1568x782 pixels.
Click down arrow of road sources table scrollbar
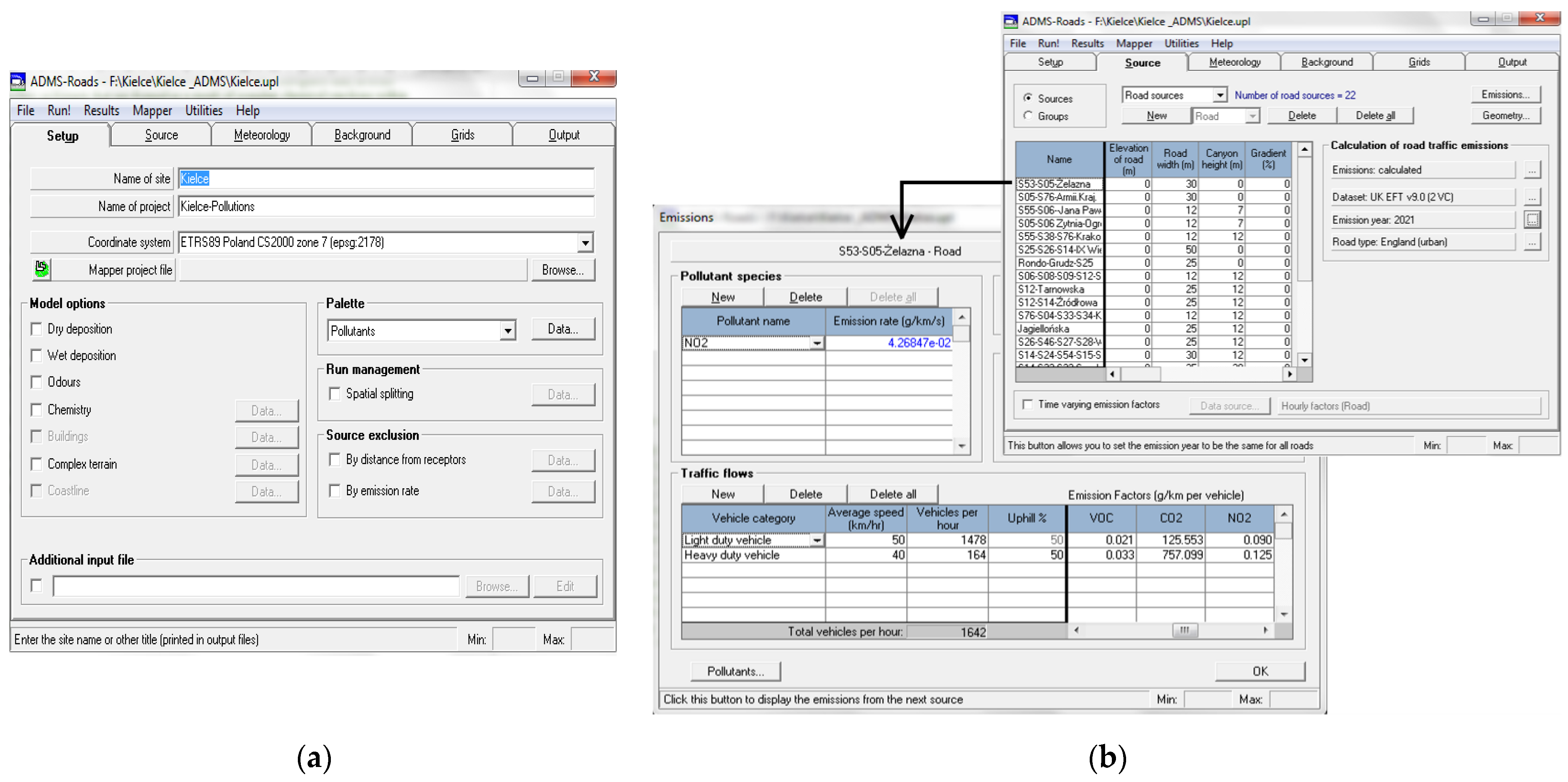click(1304, 360)
